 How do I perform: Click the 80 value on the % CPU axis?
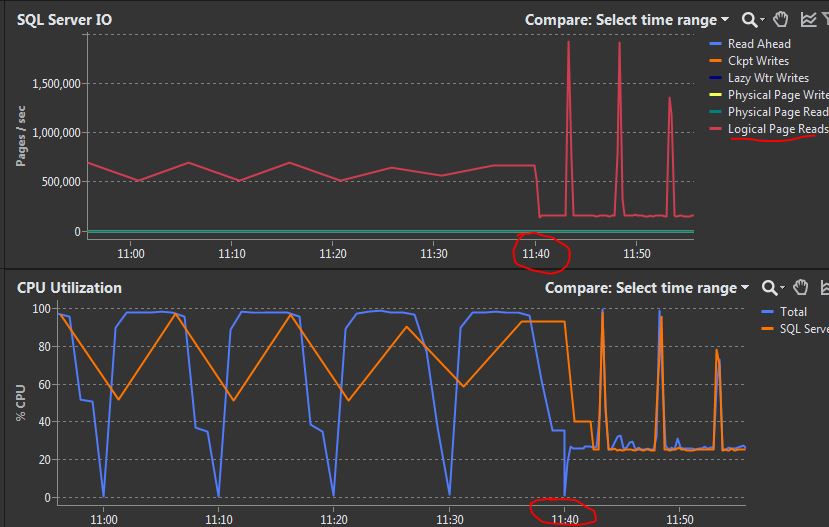[x=44, y=347]
